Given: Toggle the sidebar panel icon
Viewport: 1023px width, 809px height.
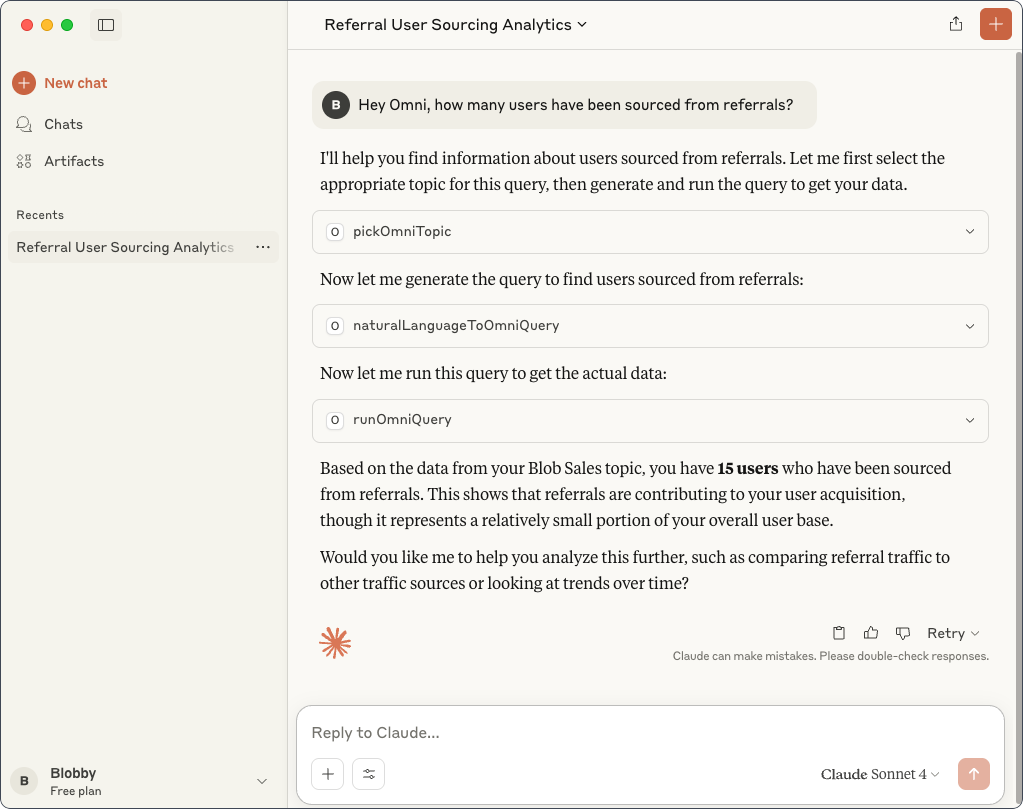Looking at the screenshot, I should click(x=106, y=25).
